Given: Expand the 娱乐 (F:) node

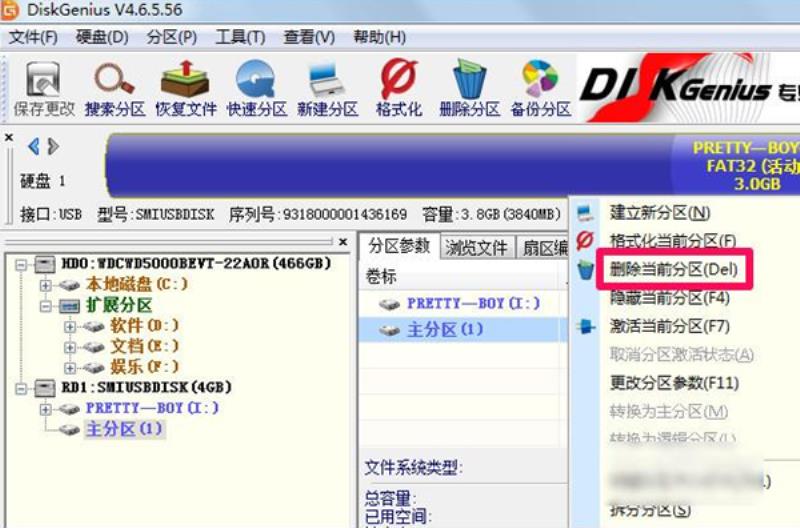Looking at the screenshot, I should coord(70,367).
